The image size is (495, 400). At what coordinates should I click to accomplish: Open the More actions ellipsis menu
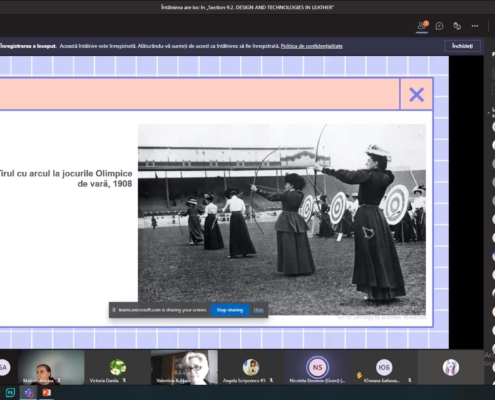click(475, 26)
